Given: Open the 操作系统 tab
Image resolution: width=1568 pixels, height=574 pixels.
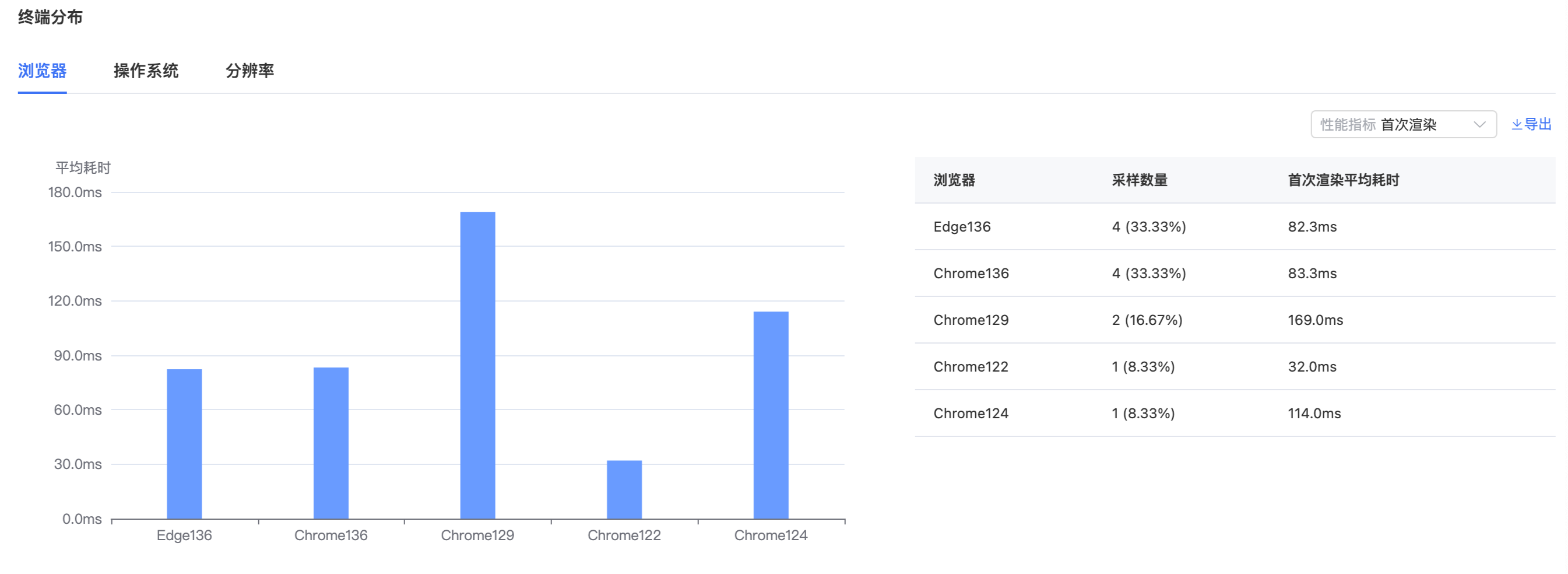Looking at the screenshot, I should (x=146, y=71).
